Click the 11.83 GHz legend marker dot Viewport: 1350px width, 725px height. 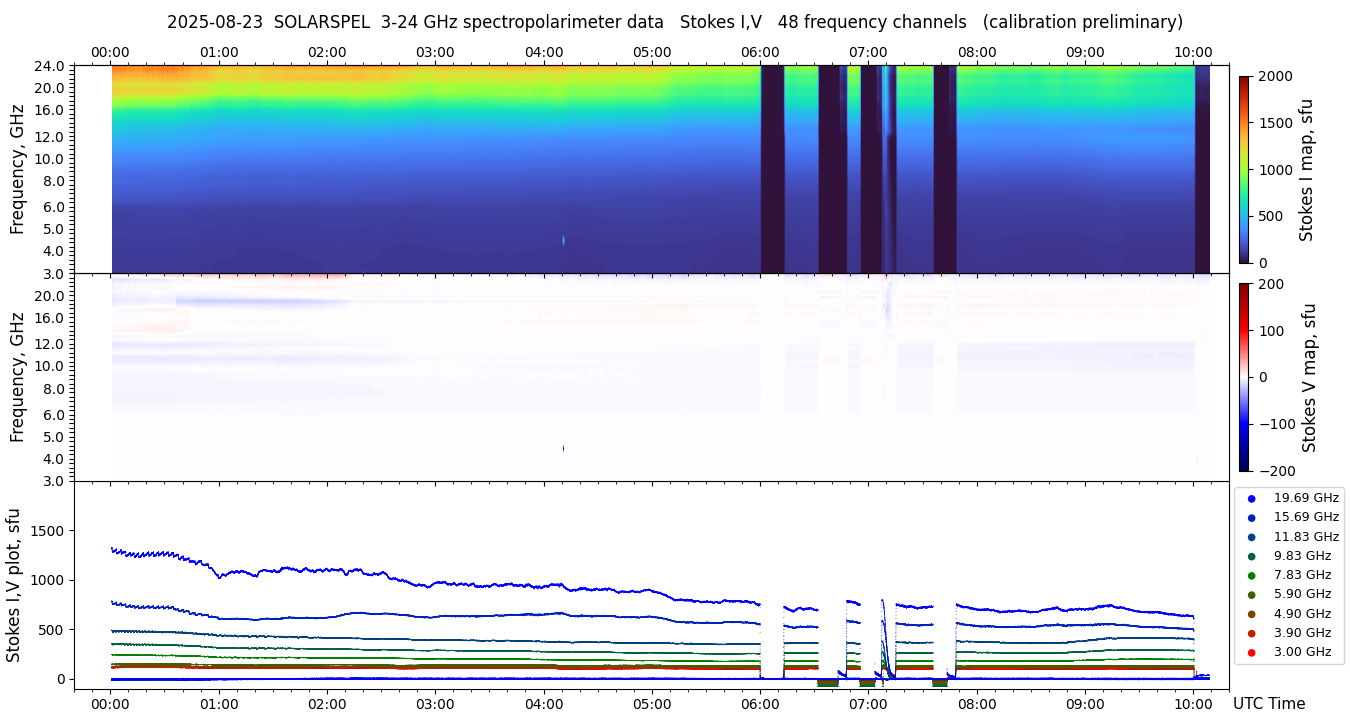point(1251,537)
